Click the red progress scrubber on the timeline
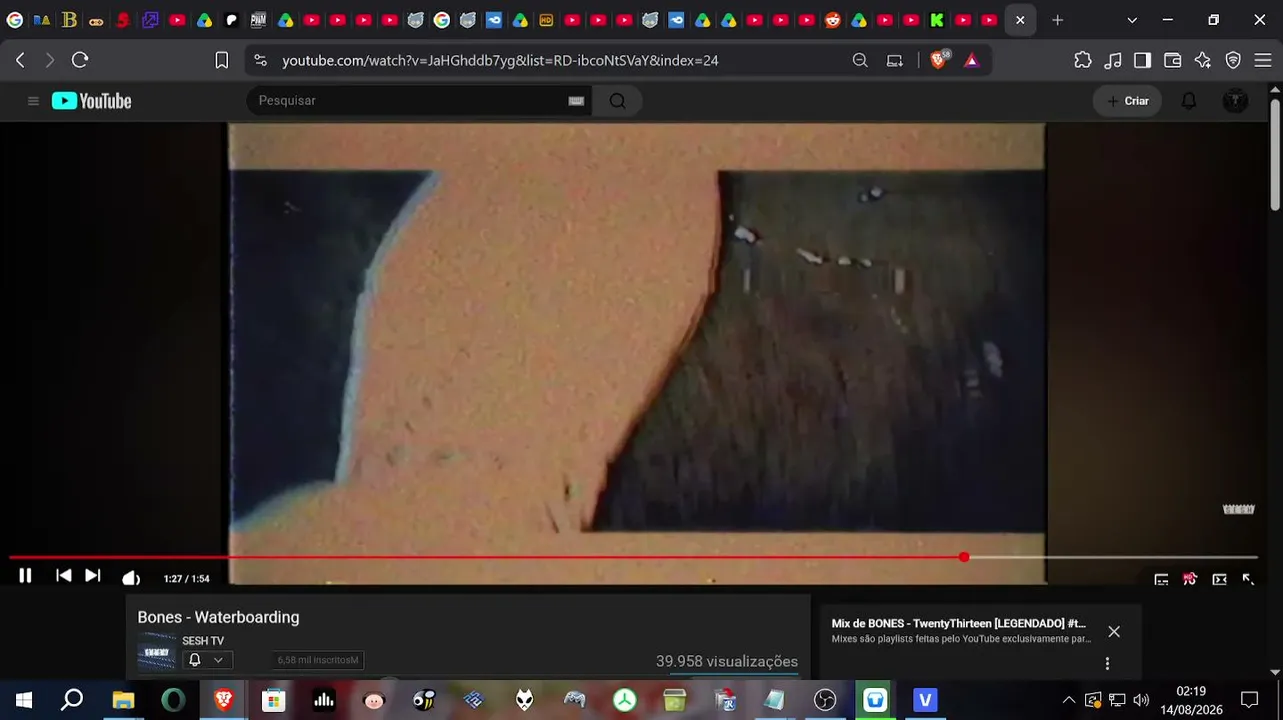Screen dimensions: 1283x720 pyautogui.click(x=964, y=557)
